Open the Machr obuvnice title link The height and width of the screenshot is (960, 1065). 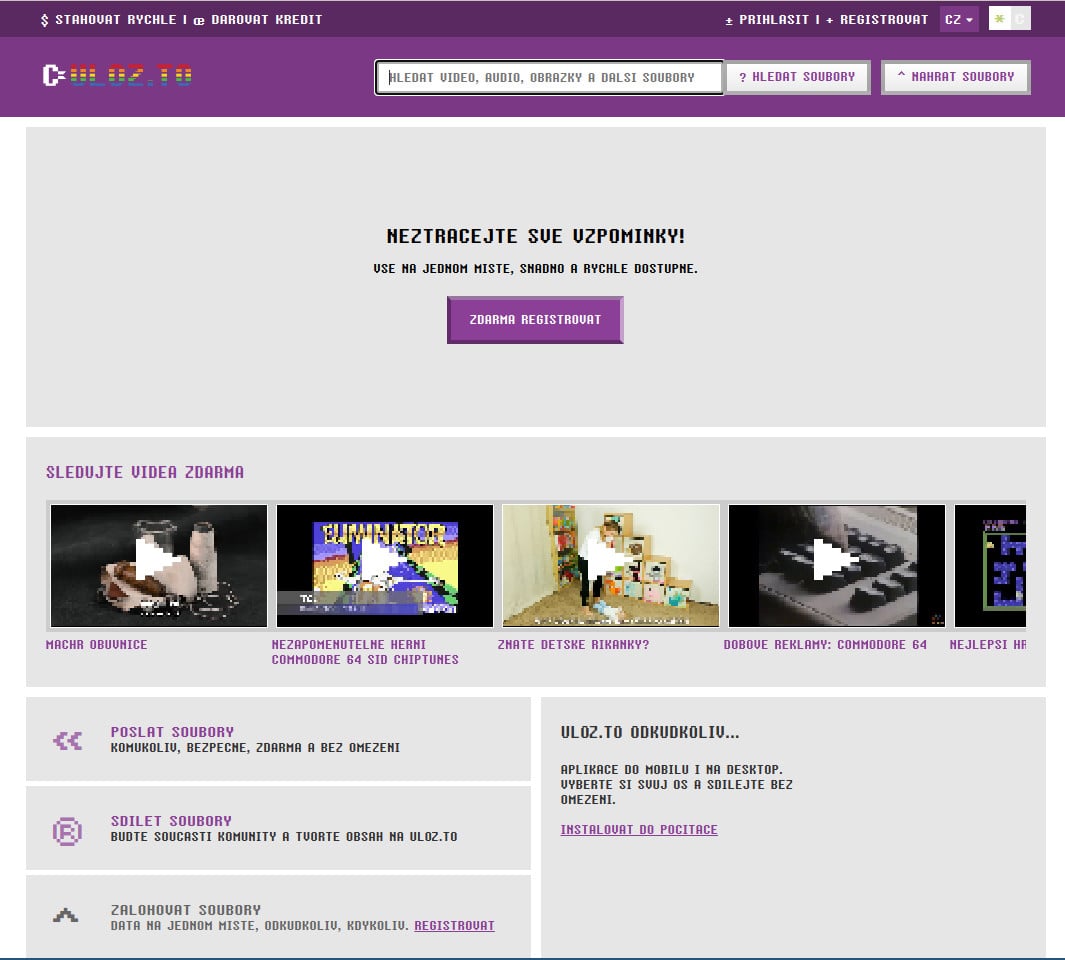[96, 644]
